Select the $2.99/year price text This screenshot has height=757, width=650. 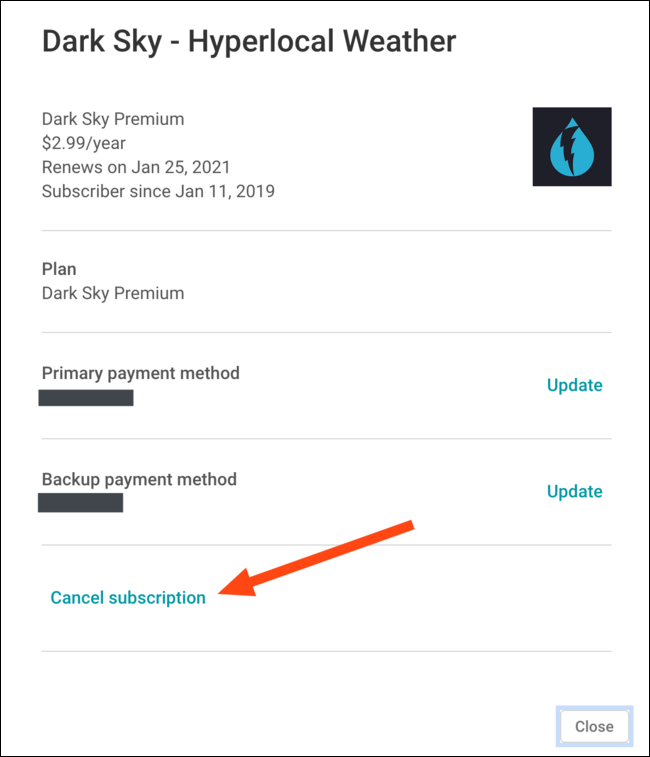pyautogui.click(x=84, y=143)
